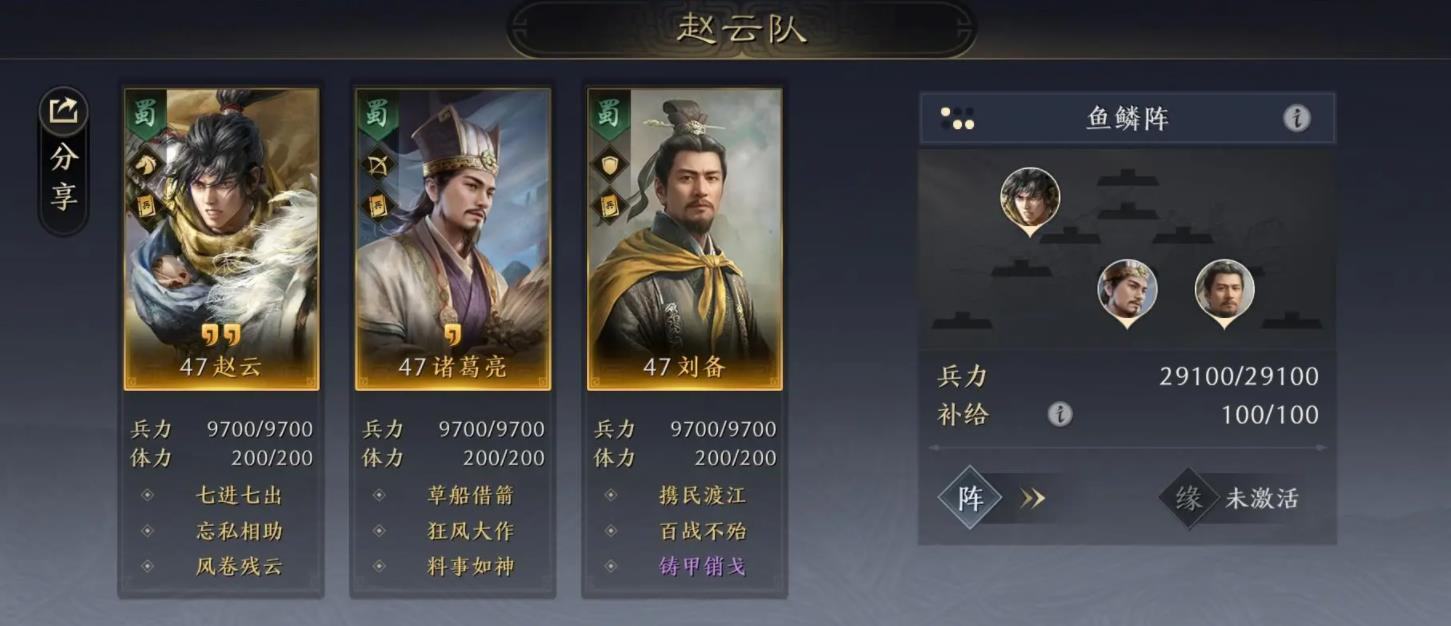Screen dimensions: 1451x626
Task: Select 诸葛亮 avatar marker on formation grid
Action: pos(1127,292)
